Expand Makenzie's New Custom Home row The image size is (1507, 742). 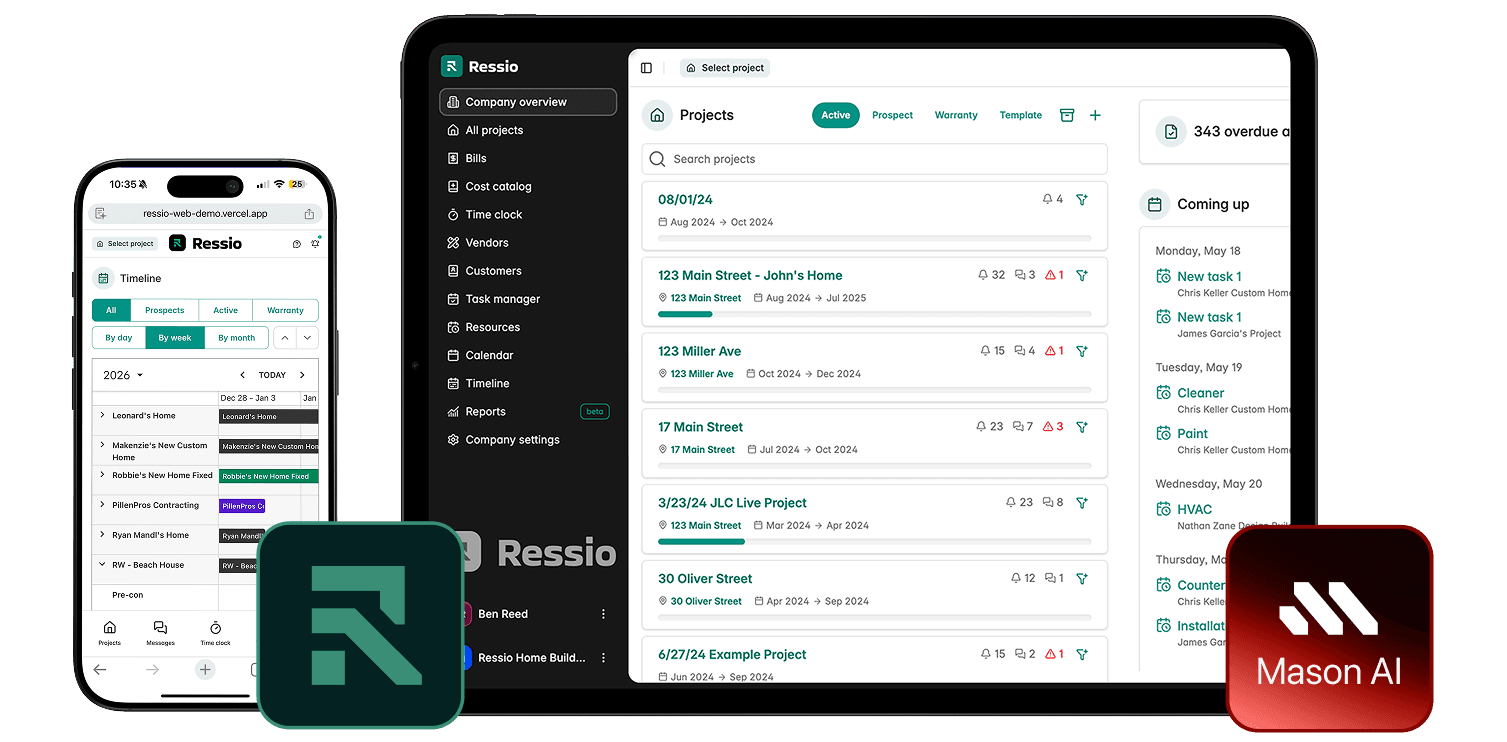click(x=102, y=445)
